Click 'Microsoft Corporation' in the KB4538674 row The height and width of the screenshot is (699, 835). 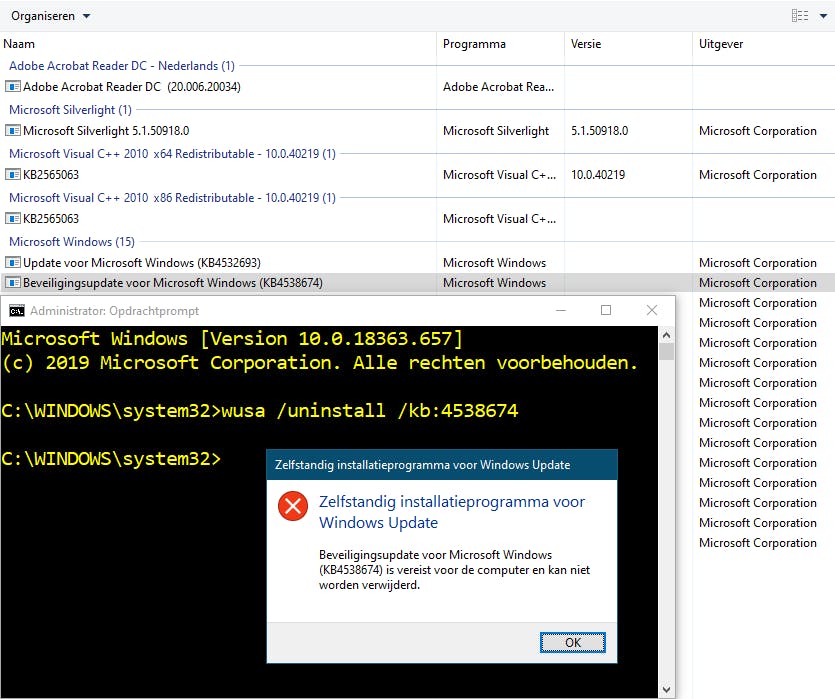757,283
